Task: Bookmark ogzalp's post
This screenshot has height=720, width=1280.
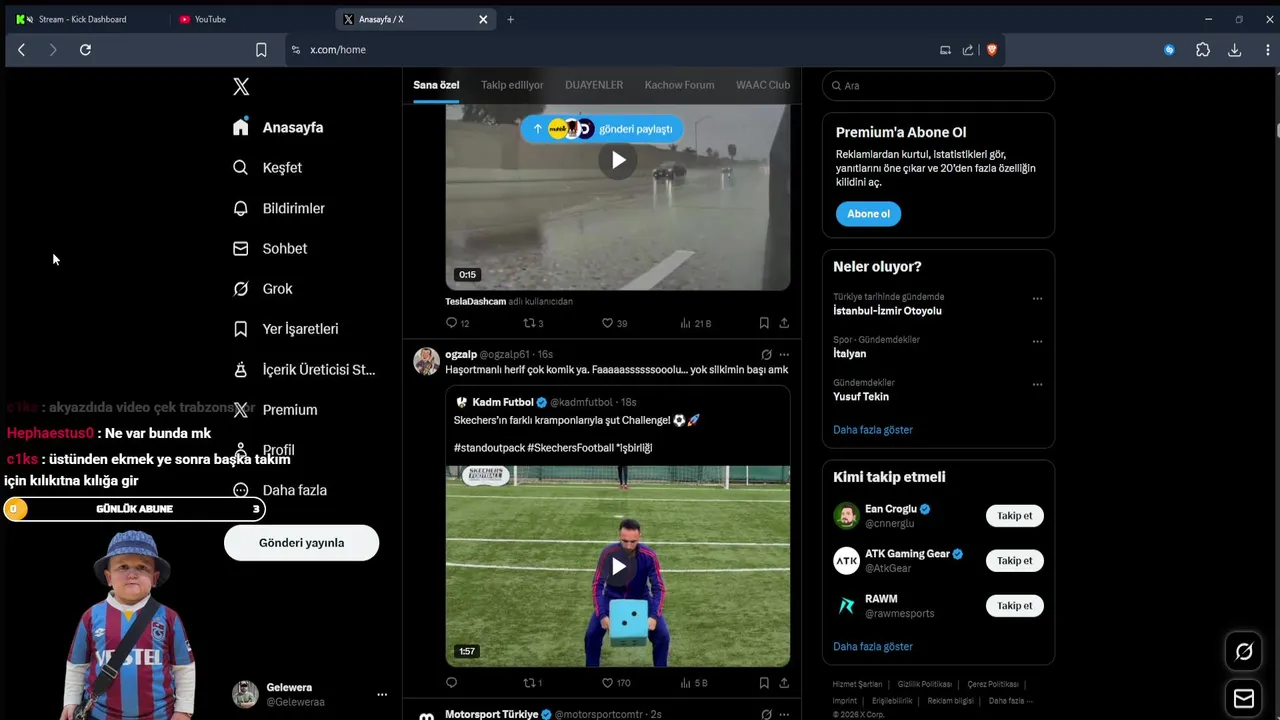Action: (x=764, y=683)
